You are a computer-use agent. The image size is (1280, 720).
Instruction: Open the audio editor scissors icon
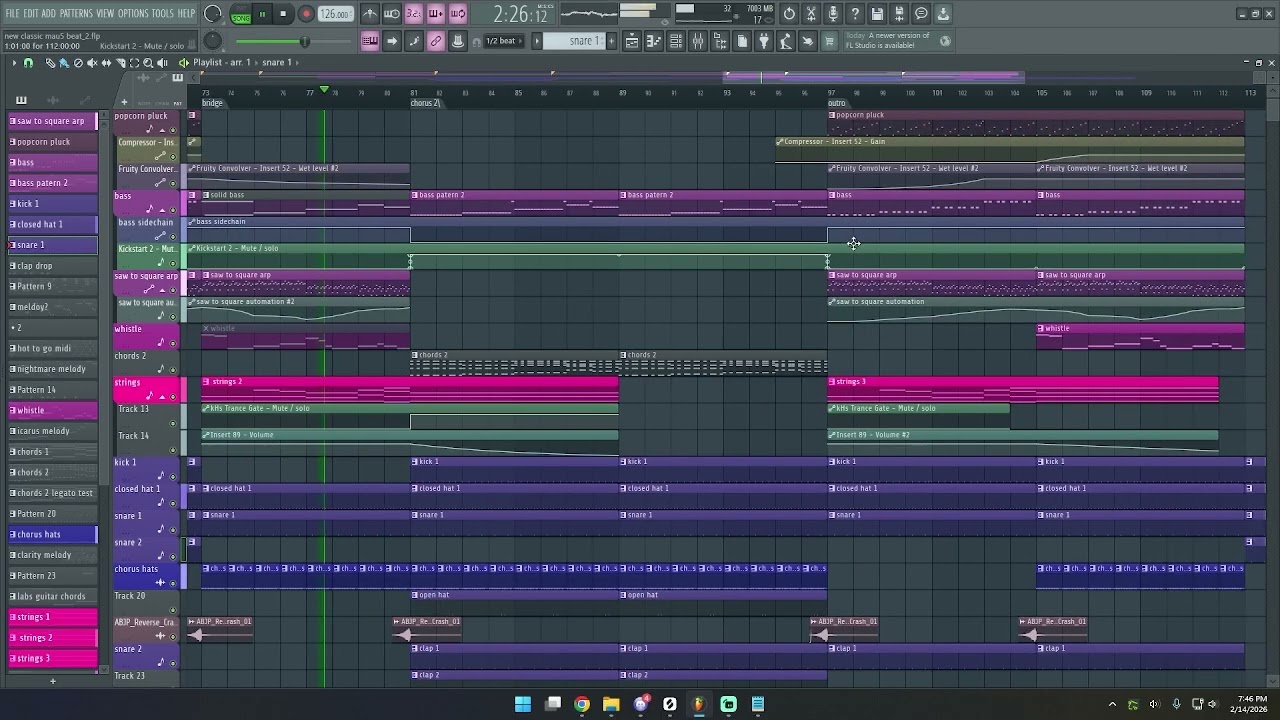point(810,14)
